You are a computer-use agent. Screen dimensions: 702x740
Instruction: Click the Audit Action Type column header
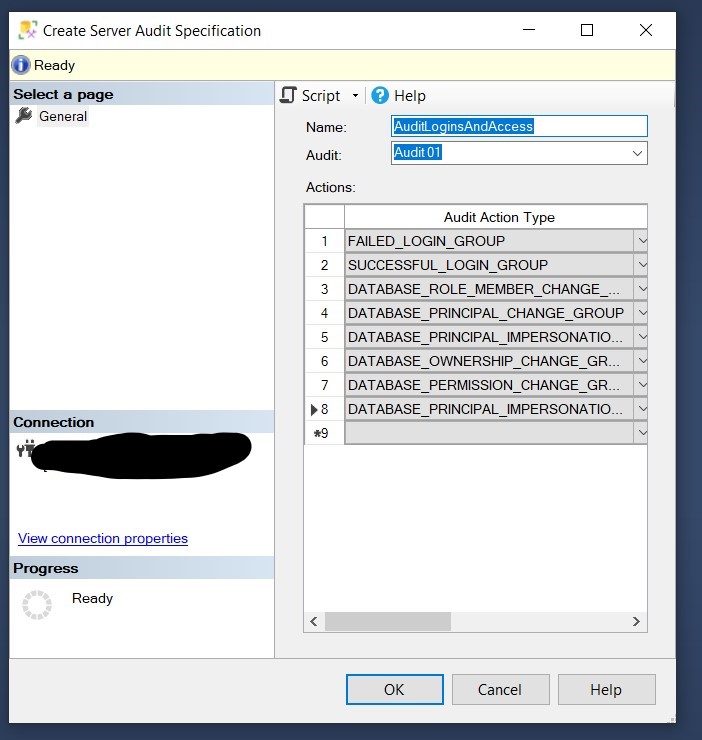(x=496, y=217)
